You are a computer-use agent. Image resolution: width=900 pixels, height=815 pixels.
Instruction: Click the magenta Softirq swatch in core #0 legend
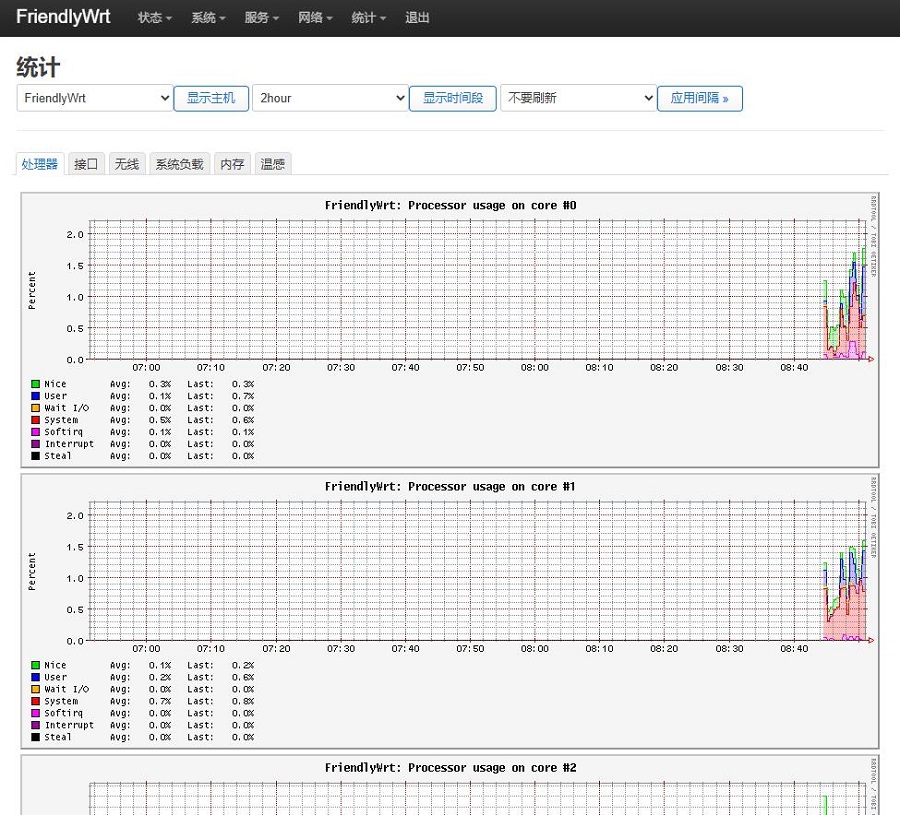click(36, 432)
